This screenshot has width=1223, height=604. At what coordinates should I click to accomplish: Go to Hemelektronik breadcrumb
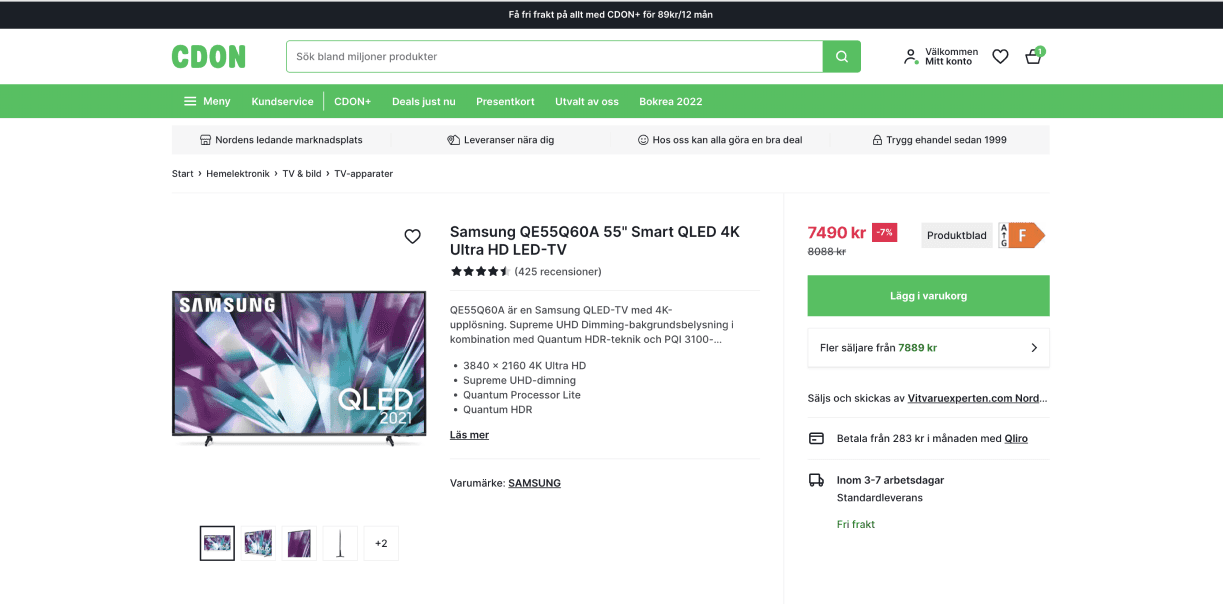coord(238,174)
